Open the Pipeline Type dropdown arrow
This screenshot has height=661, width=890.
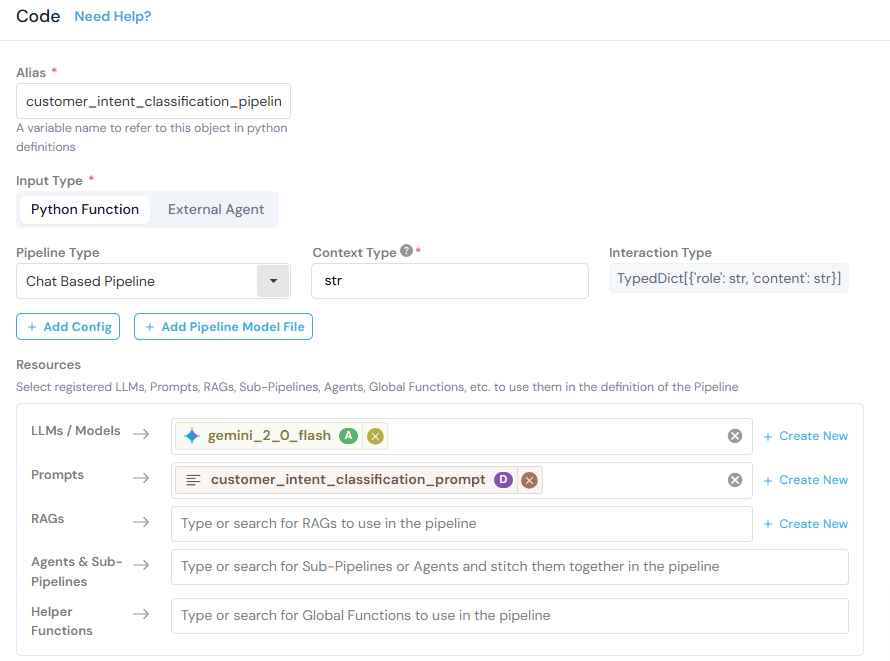[x=273, y=281]
